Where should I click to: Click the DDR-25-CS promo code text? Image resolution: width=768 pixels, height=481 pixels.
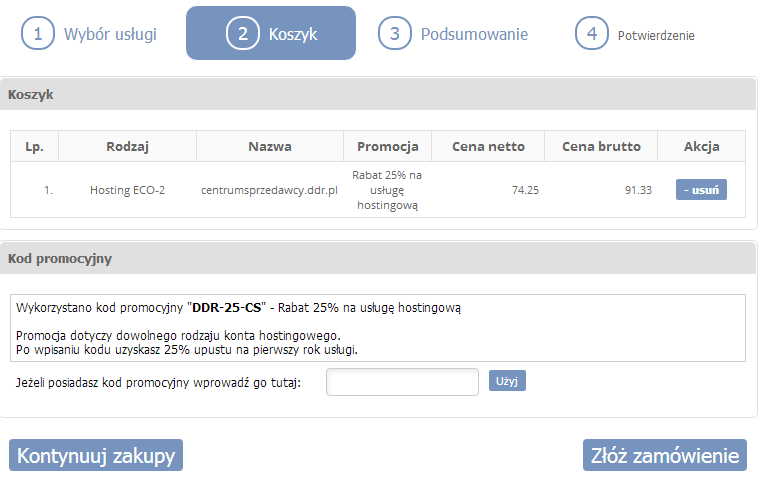tap(227, 308)
